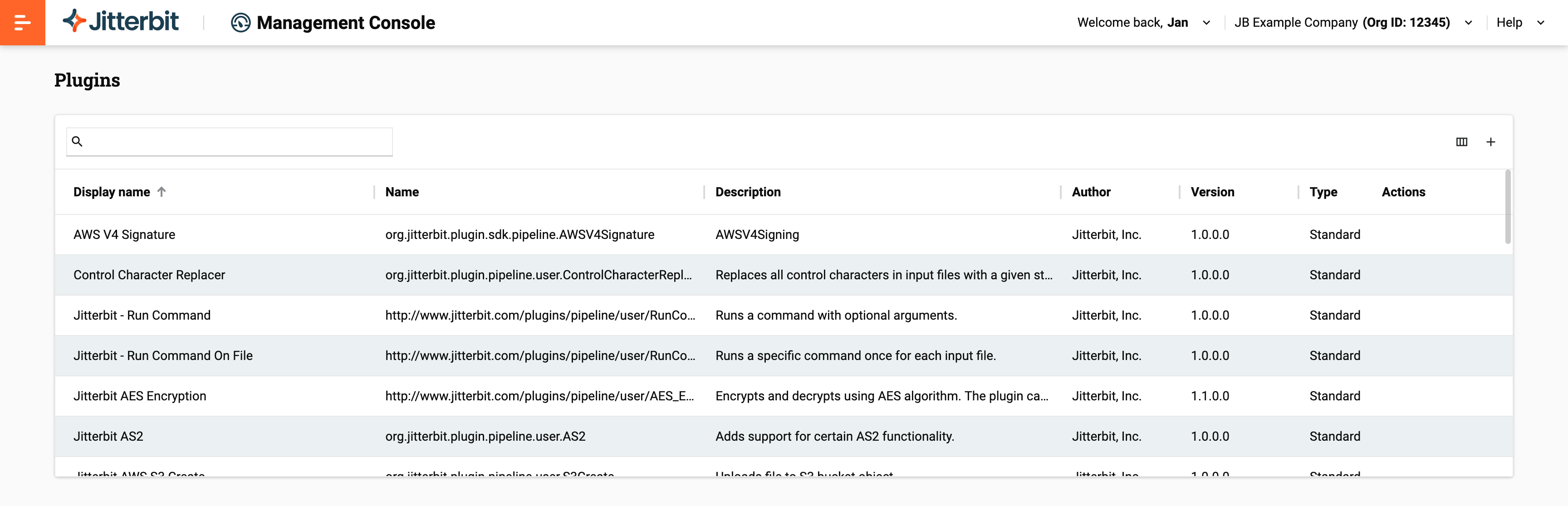Click the table vertical scrollbar

(1508, 207)
